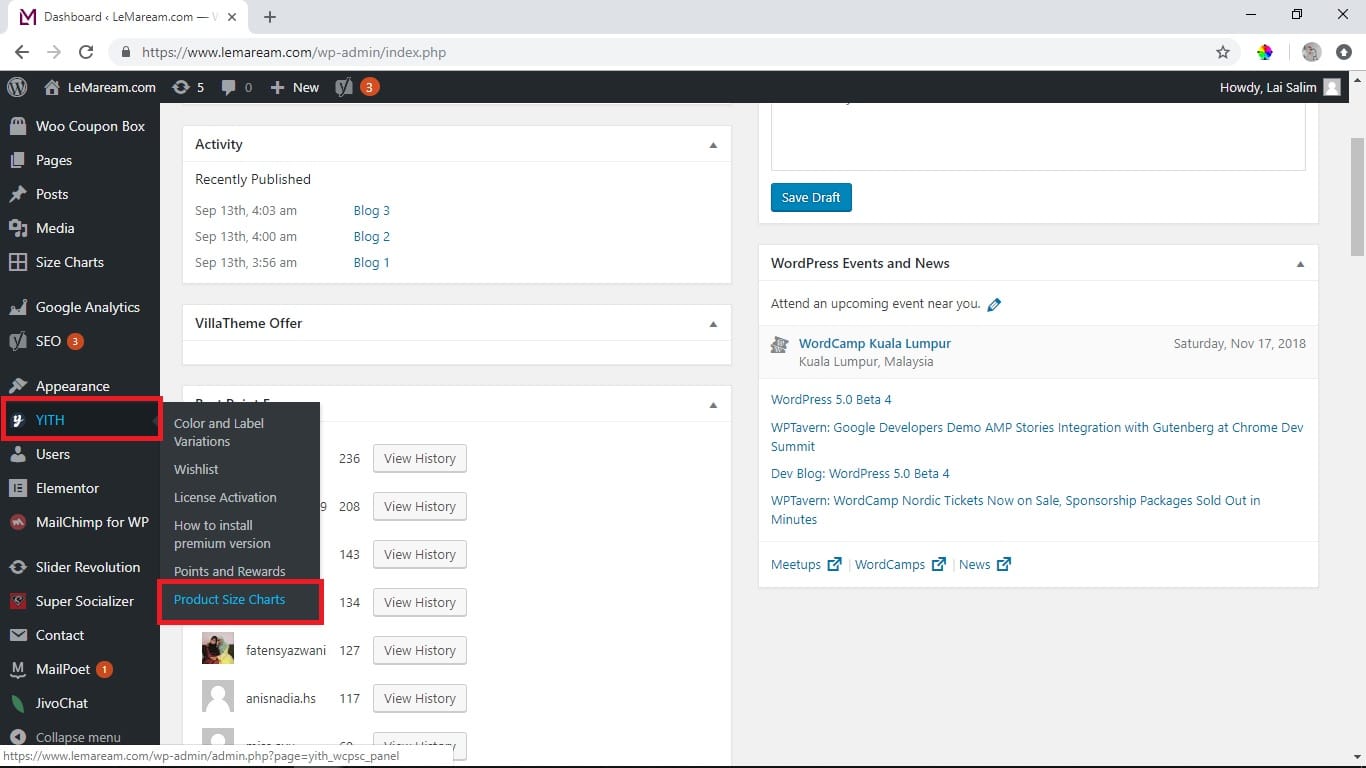The height and width of the screenshot is (768, 1366).
Task: Open WordCamp Kuala Lumpur event link
Action: pyautogui.click(x=875, y=343)
